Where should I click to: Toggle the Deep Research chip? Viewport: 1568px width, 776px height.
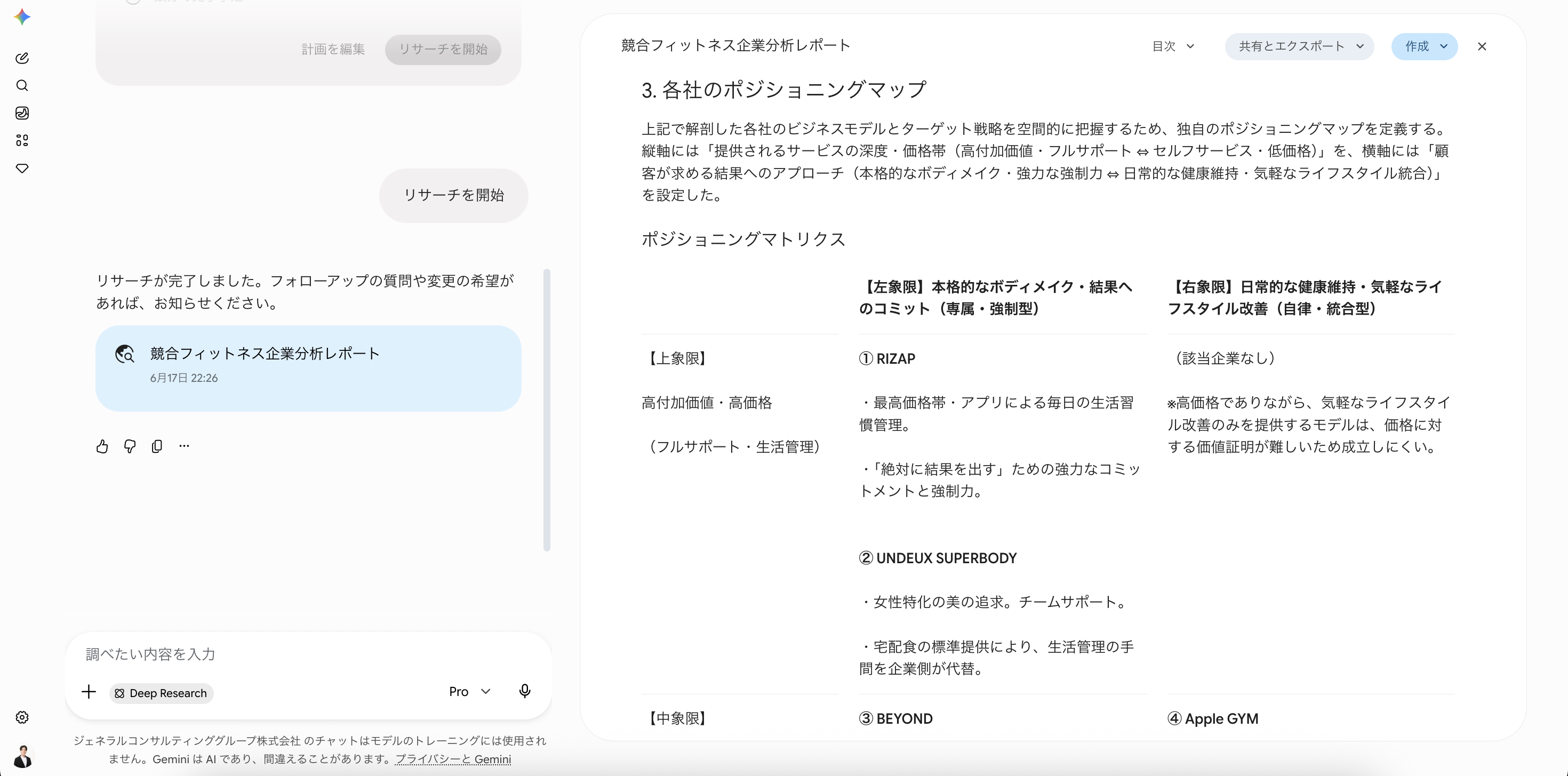click(x=161, y=693)
